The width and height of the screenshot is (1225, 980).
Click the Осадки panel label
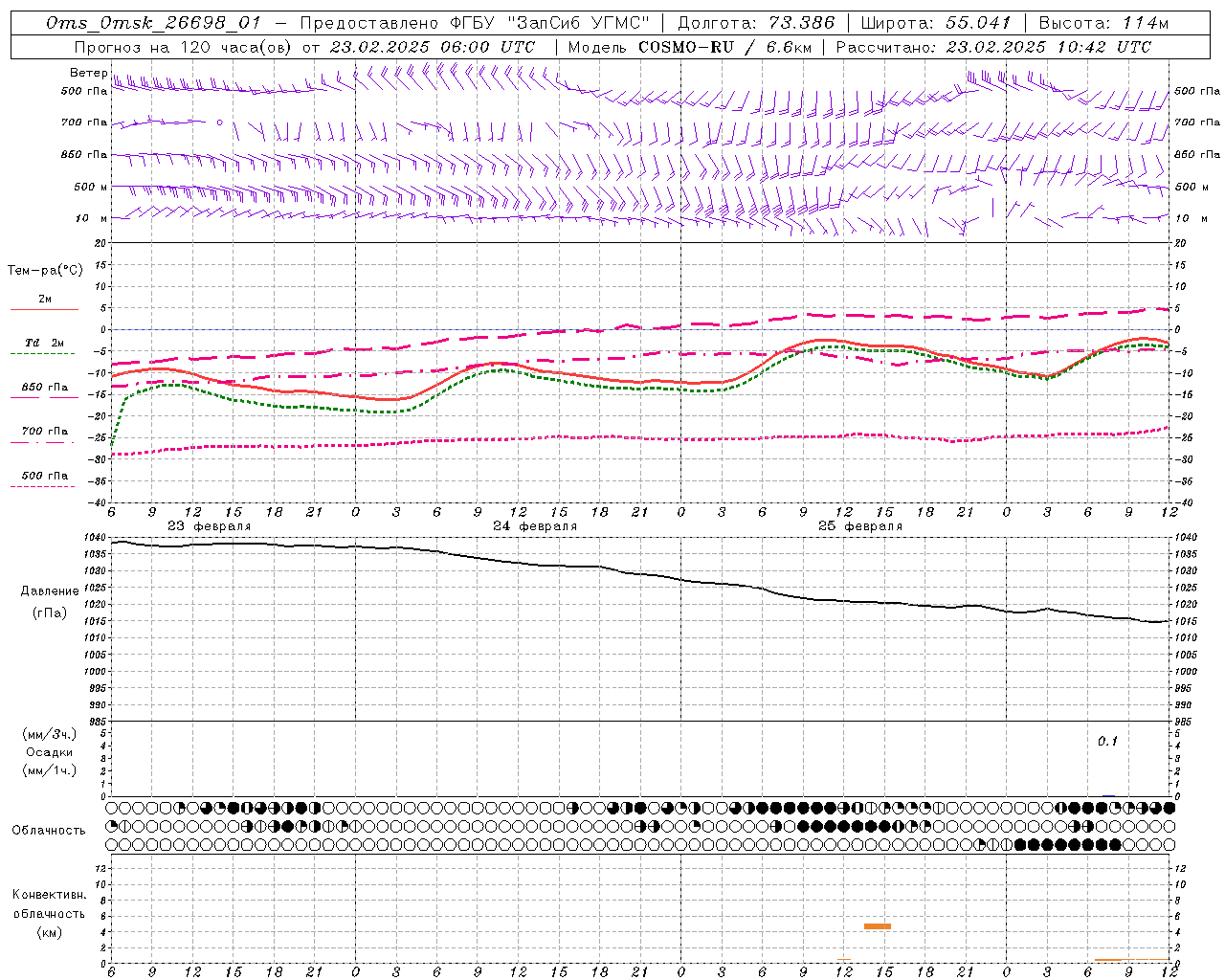[49, 752]
